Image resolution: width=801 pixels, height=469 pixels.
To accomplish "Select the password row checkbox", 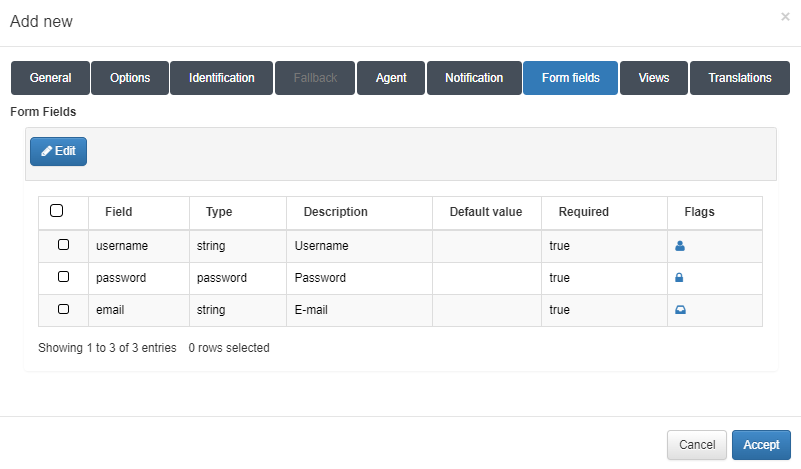I will point(64,277).
